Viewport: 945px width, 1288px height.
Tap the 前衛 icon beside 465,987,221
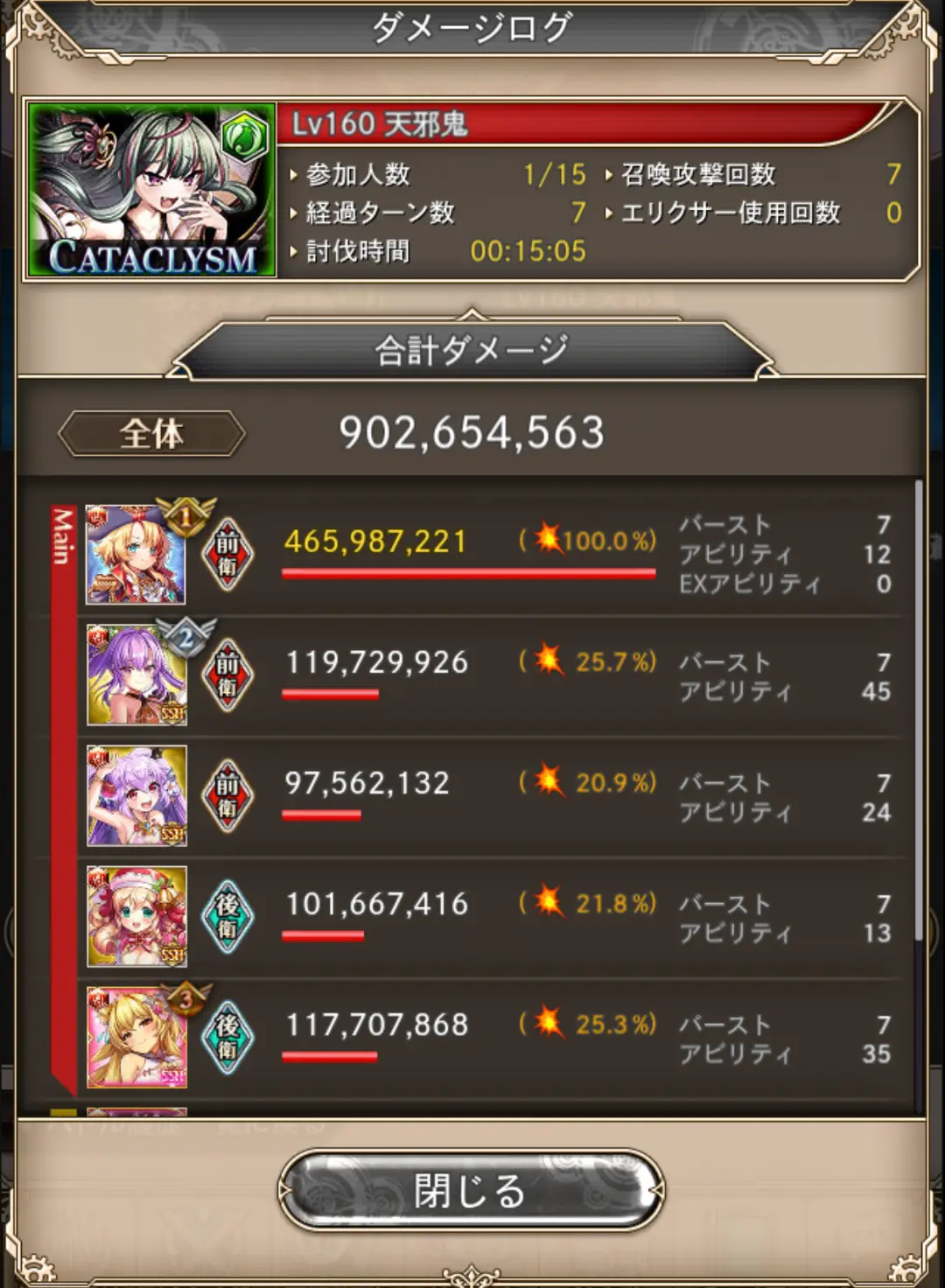click(x=227, y=555)
